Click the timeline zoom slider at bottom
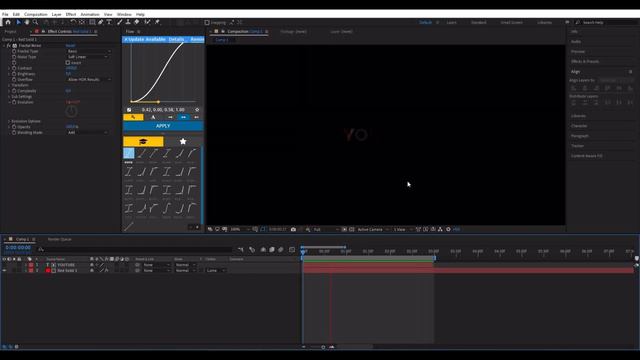Viewport: 640px width, 360px height. click(323, 347)
